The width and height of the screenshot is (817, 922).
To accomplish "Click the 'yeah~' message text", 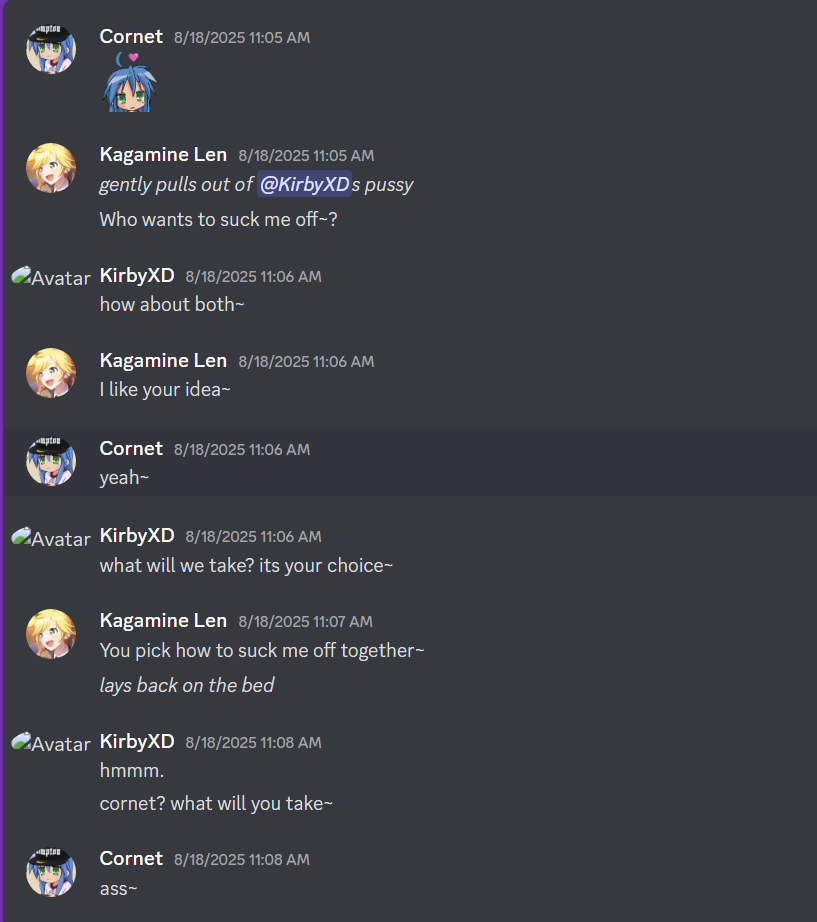I will [124, 477].
